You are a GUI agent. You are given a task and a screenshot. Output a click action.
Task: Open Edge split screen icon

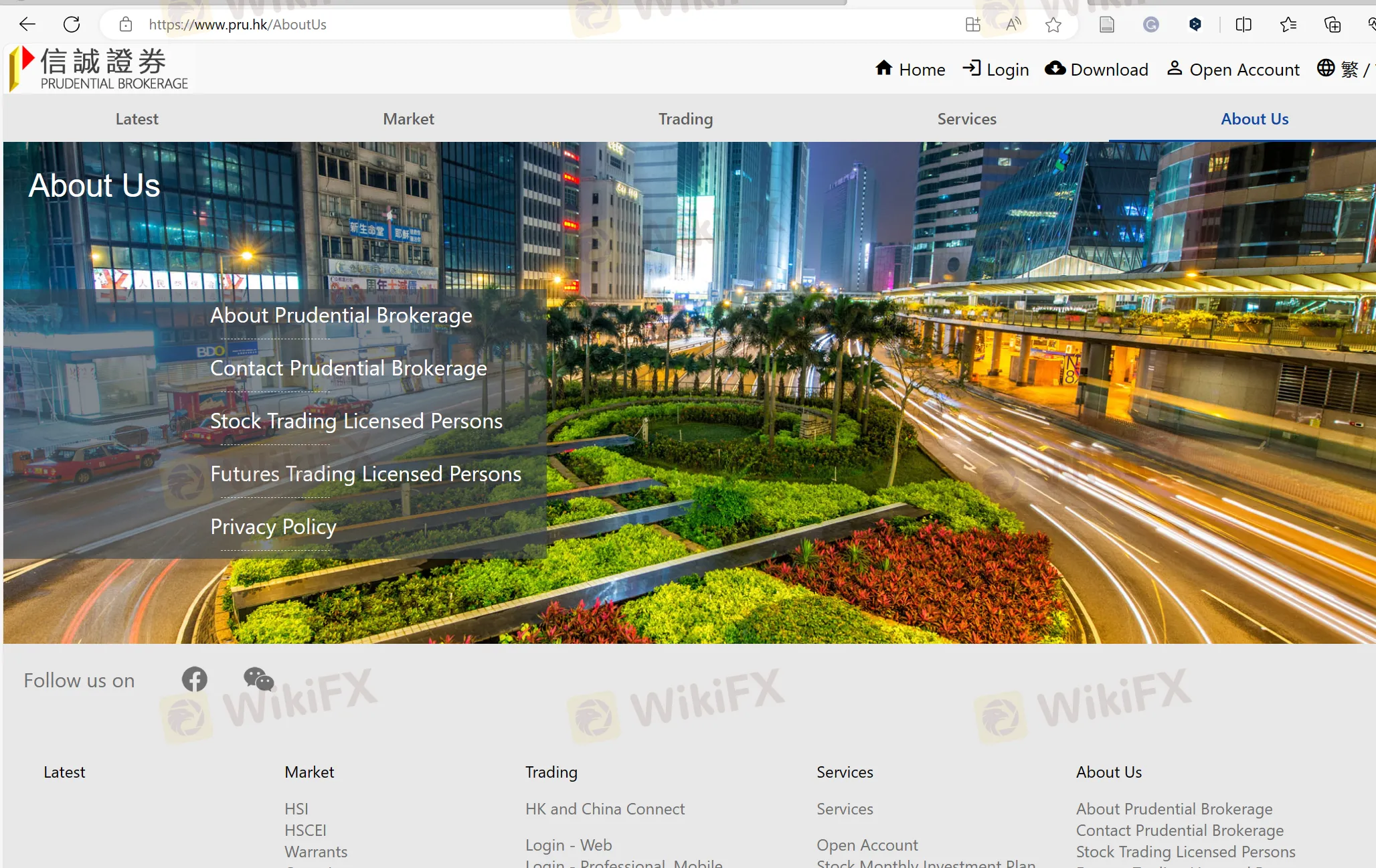(1243, 25)
